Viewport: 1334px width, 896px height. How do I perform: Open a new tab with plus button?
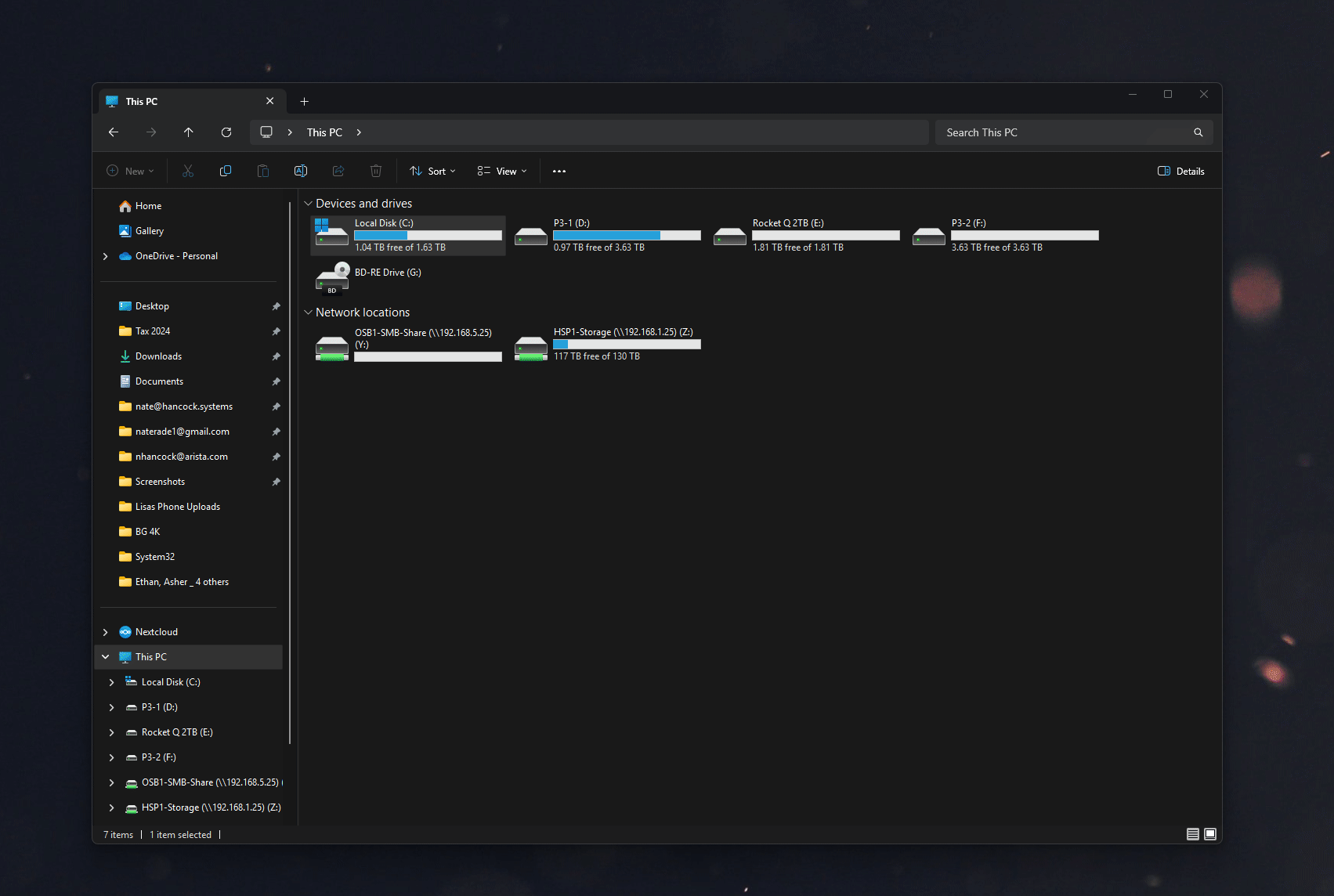pyautogui.click(x=305, y=102)
